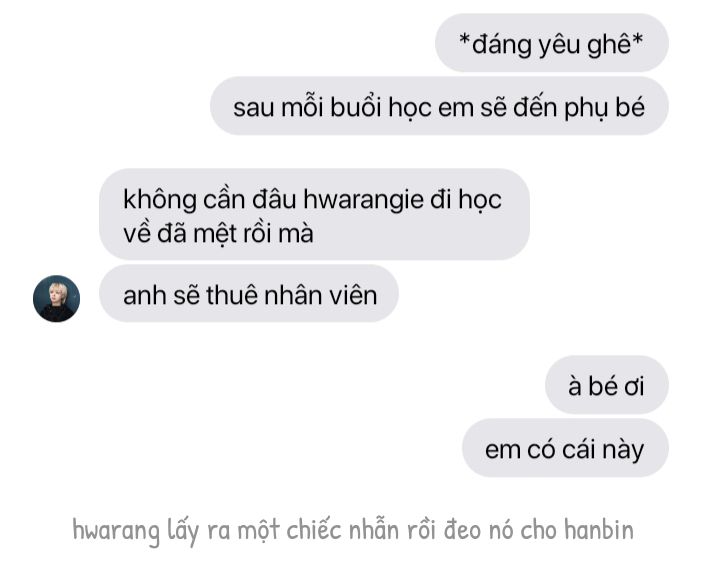Select the 'không cần đâu hwarangie' message bubble
Viewport: 720px width, 576px height.
315,214
